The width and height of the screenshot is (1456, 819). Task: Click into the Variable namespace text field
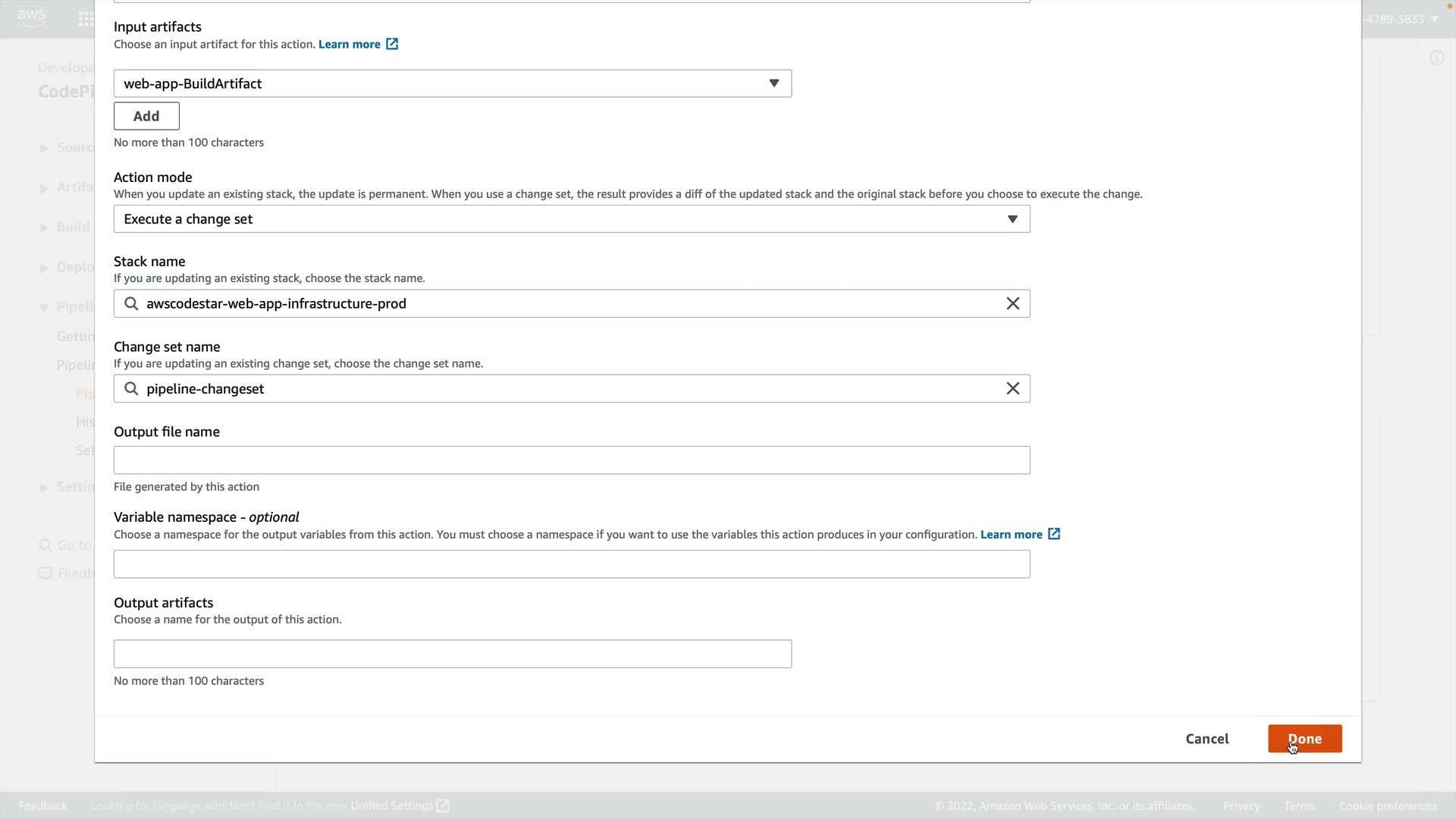tap(572, 564)
